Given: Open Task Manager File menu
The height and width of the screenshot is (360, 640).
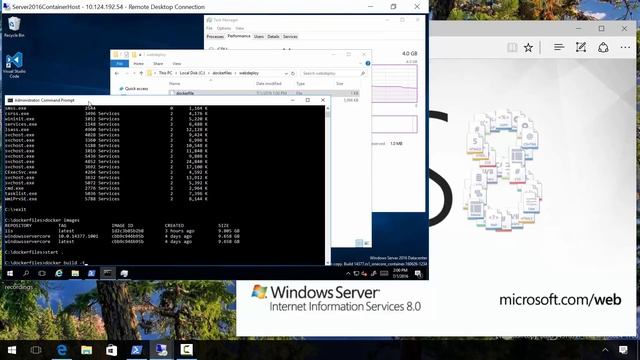Looking at the screenshot, I should [209, 28].
